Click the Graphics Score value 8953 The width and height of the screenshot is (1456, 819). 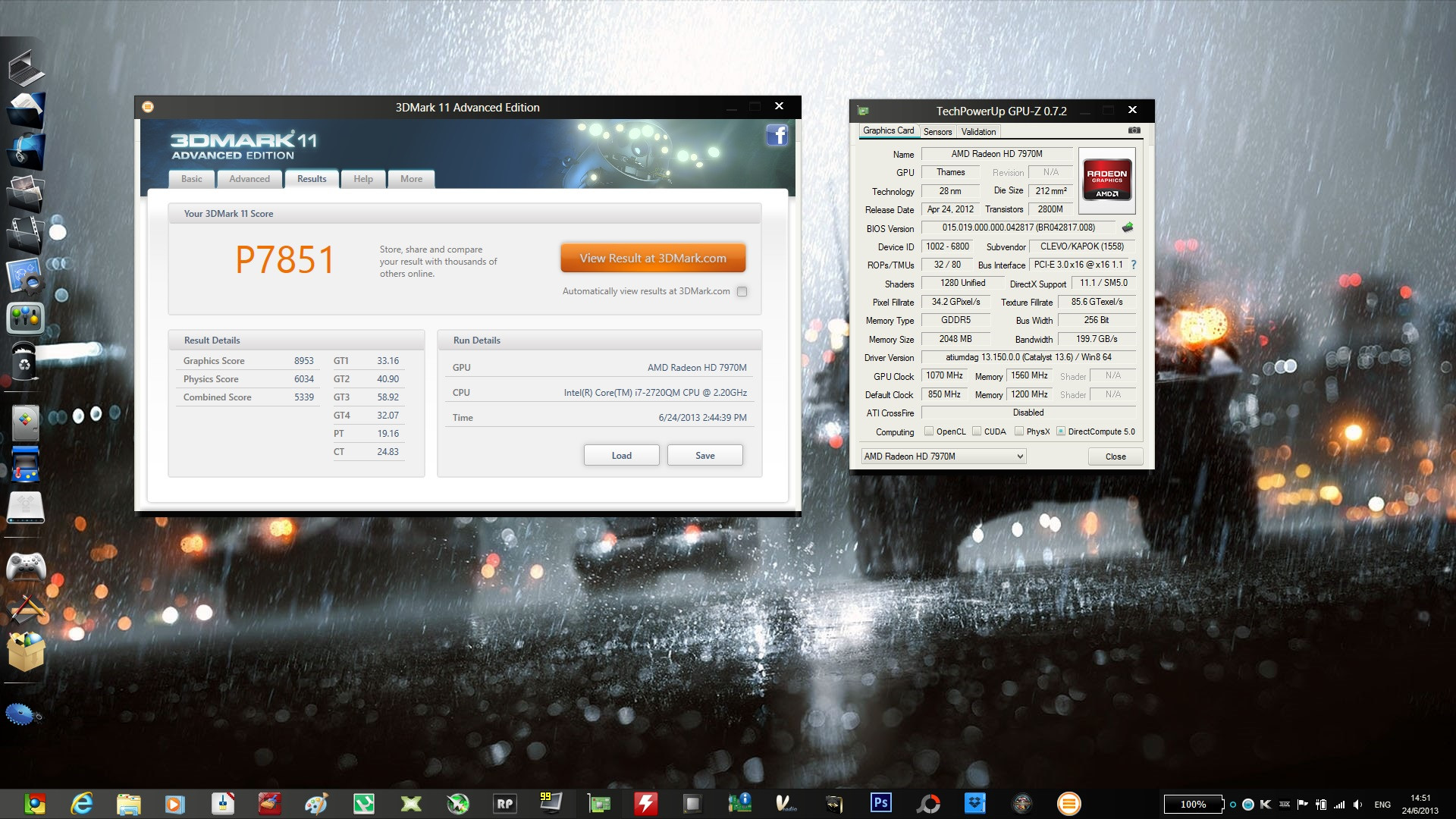point(304,361)
